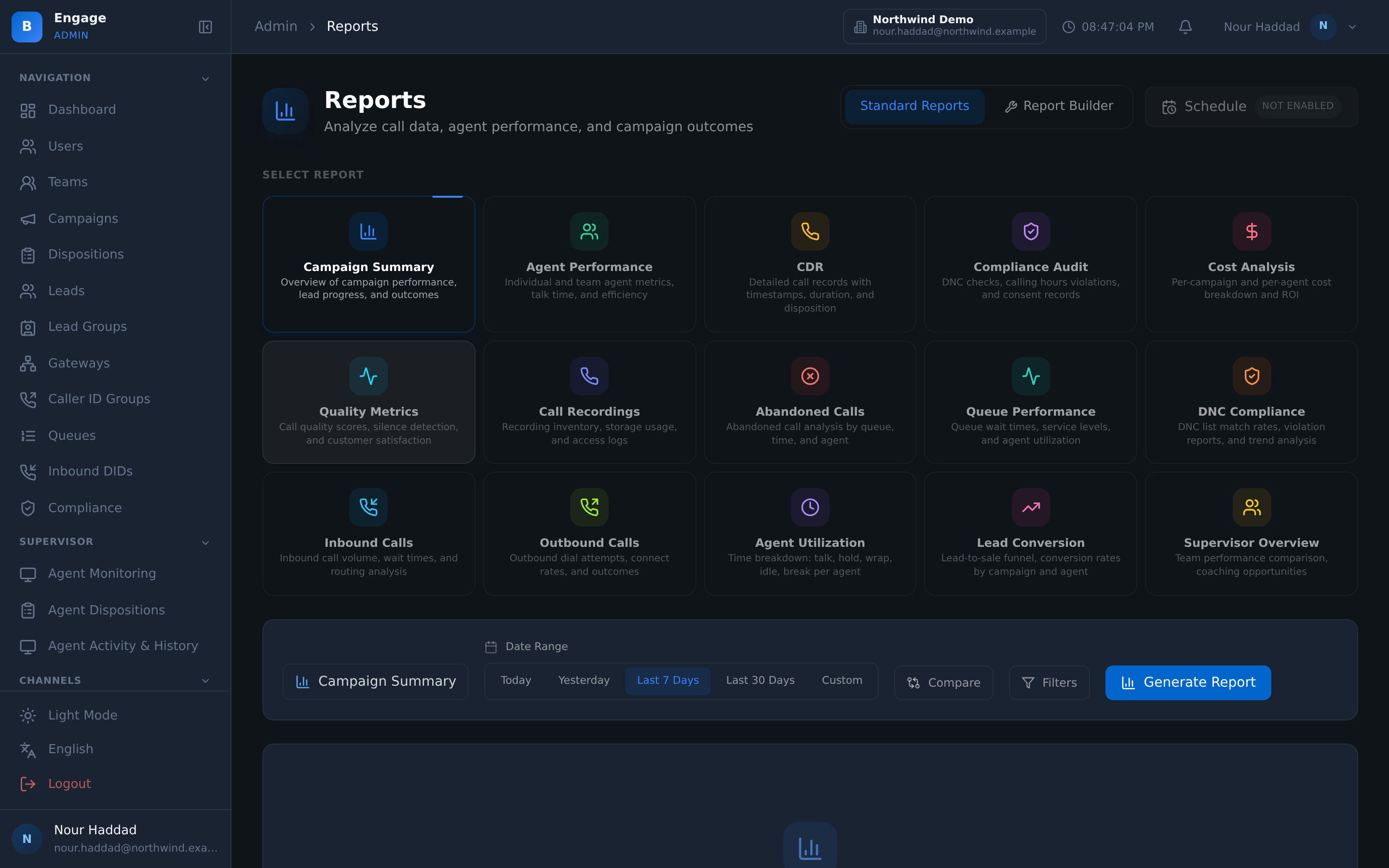The height and width of the screenshot is (868, 1389).
Task: Click the Outbound Calls phone icon
Action: point(589,507)
